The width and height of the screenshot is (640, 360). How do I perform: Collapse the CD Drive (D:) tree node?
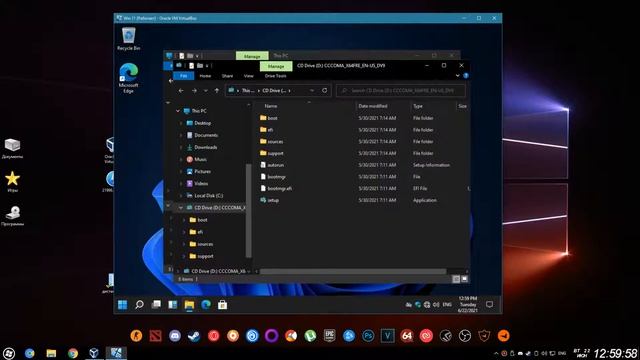coord(180,208)
